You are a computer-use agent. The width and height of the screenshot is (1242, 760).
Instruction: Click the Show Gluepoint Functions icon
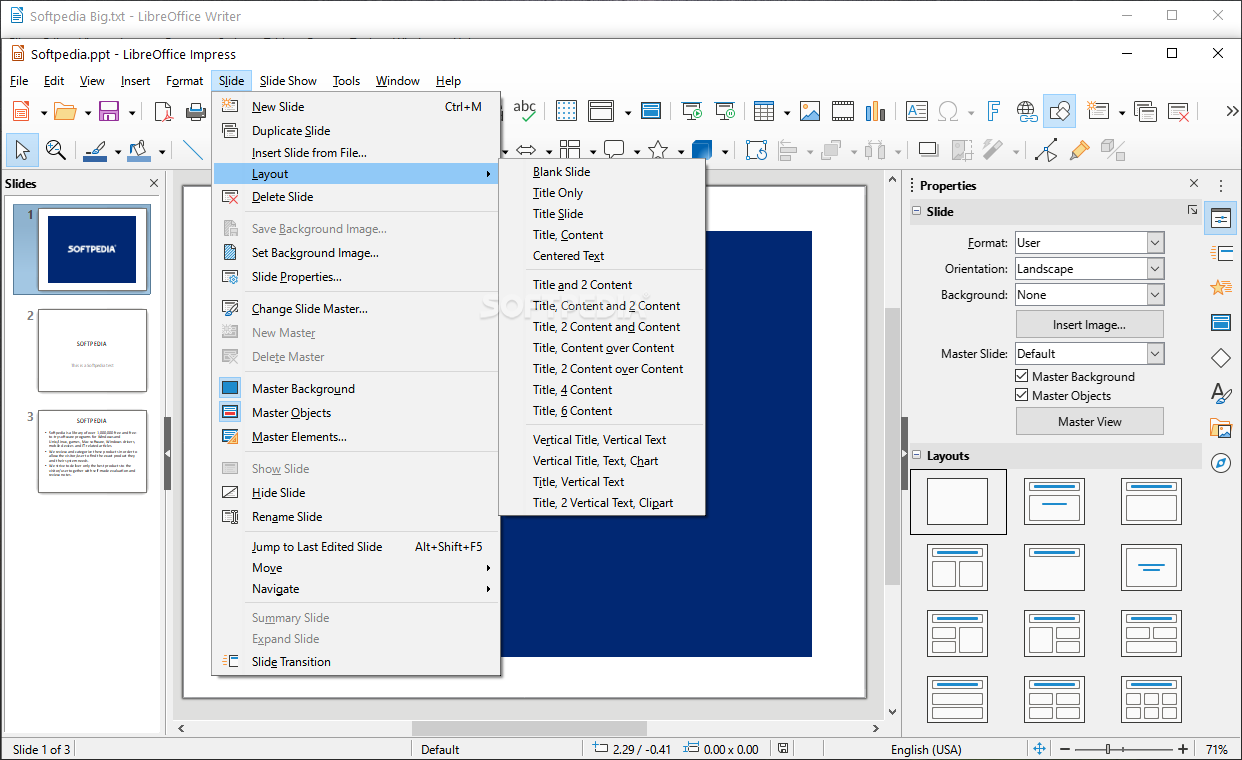click(x=1079, y=150)
